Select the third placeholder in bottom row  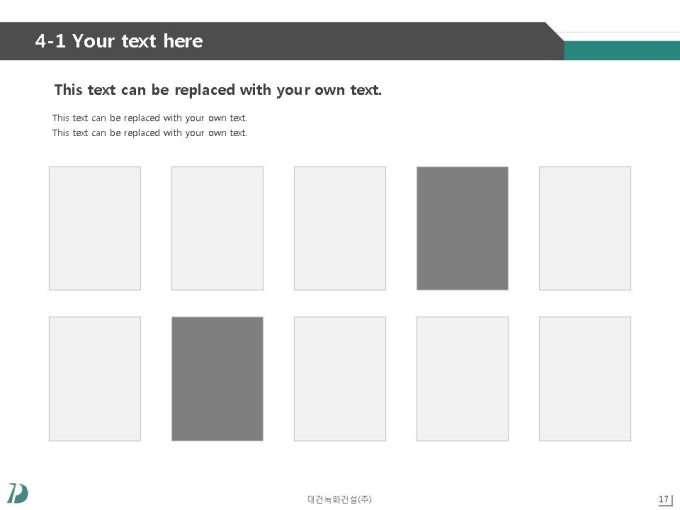coord(340,379)
